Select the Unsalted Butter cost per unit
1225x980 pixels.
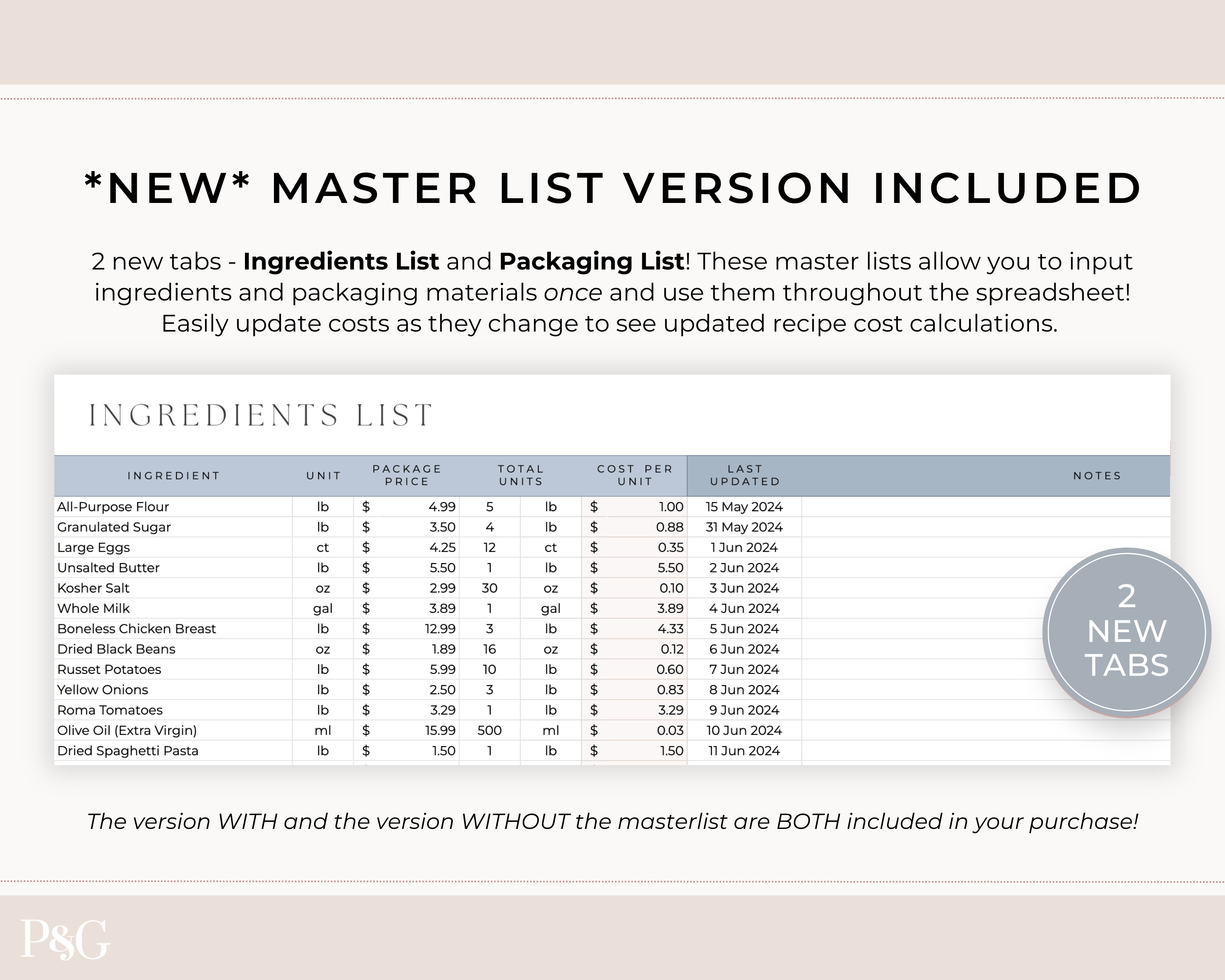[670, 568]
